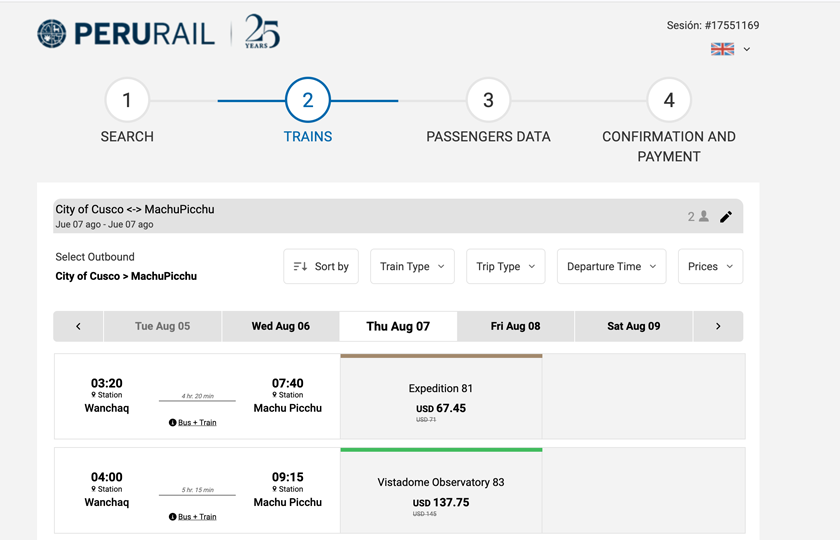Open language selector chevron next to flag
The width and height of the screenshot is (840, 540).
747,49
